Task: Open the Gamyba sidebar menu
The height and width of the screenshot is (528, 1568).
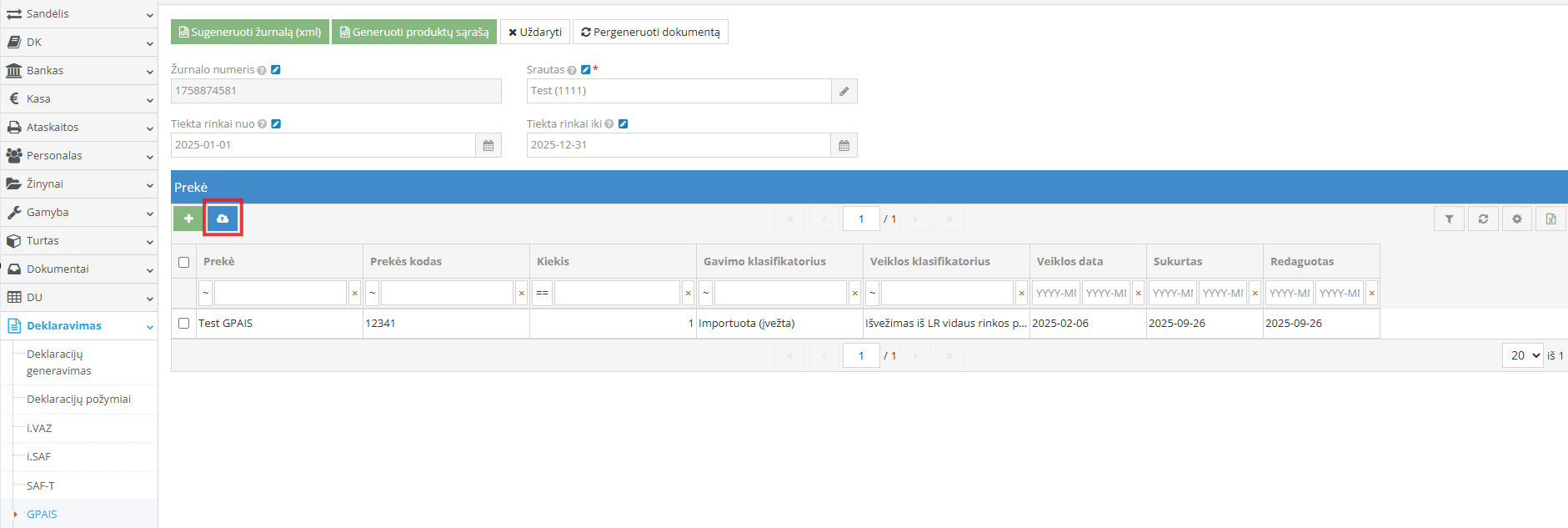Action: point(79,213)
